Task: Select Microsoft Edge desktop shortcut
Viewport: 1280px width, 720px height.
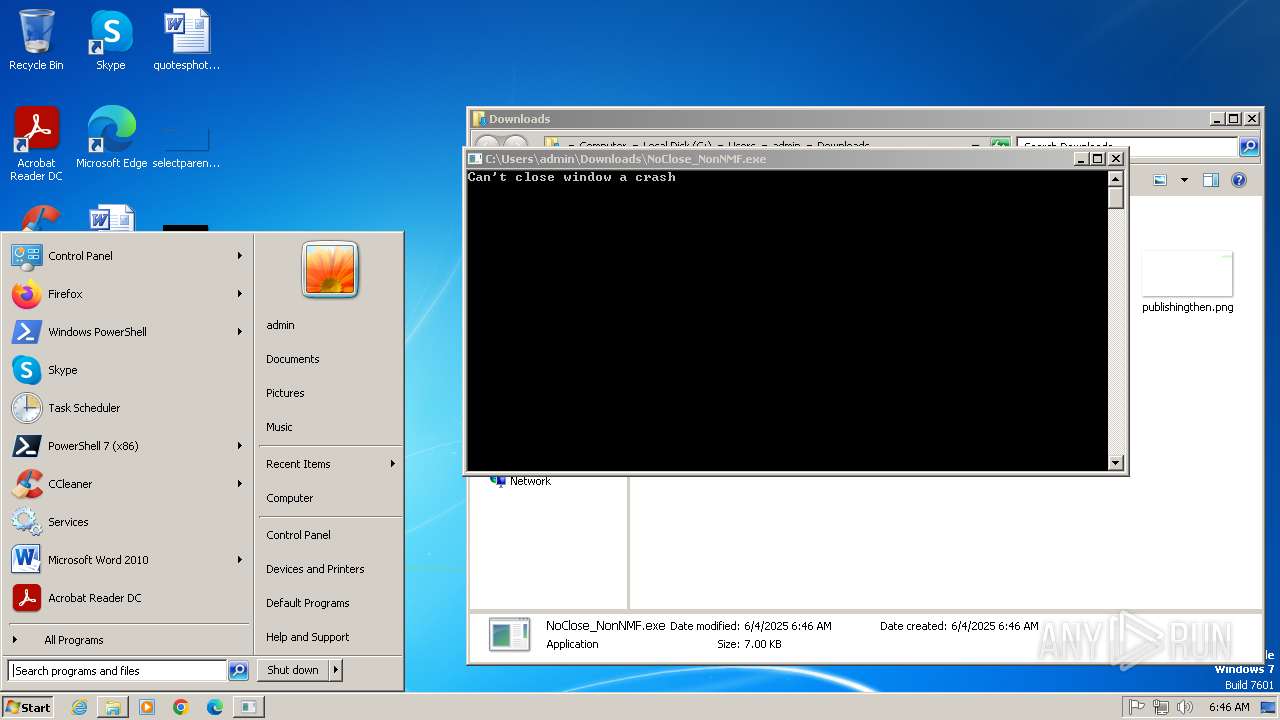Action: [111, 138]
